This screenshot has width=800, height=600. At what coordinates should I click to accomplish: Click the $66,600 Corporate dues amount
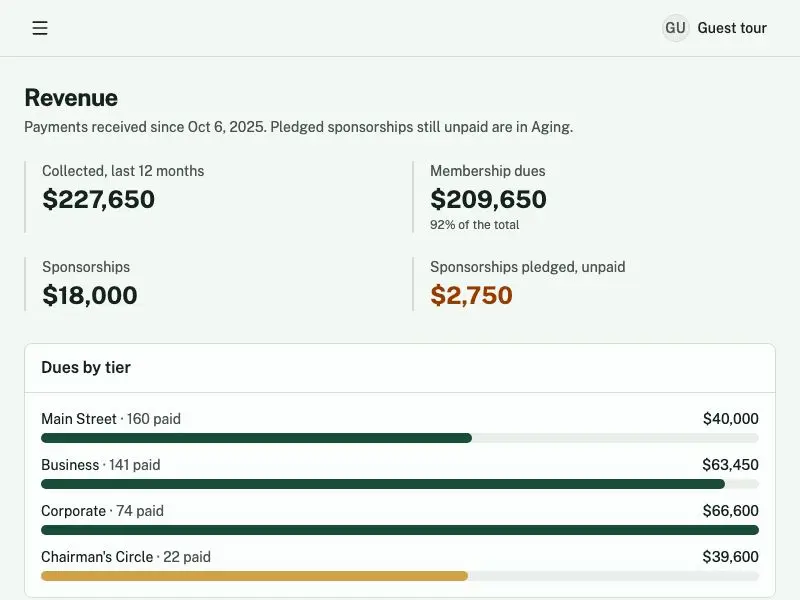tap(730, 511)
